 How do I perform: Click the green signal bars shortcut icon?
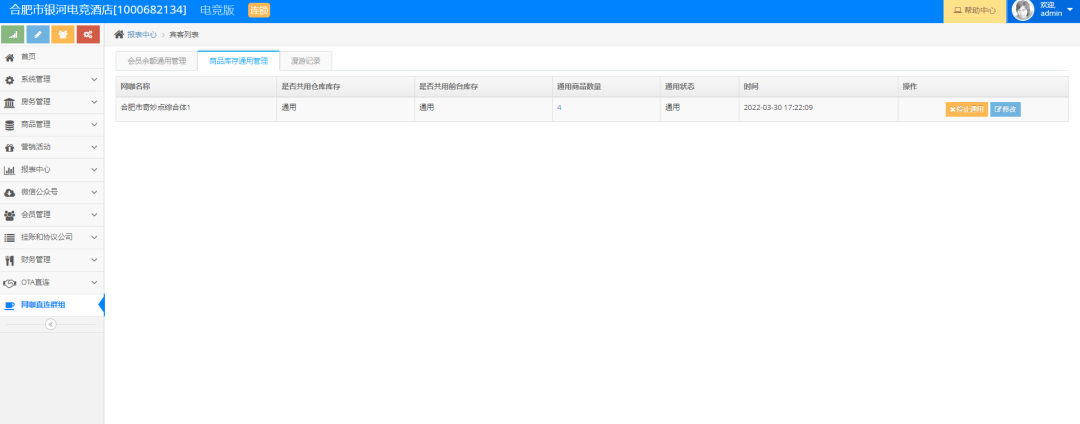pos(13,34)
